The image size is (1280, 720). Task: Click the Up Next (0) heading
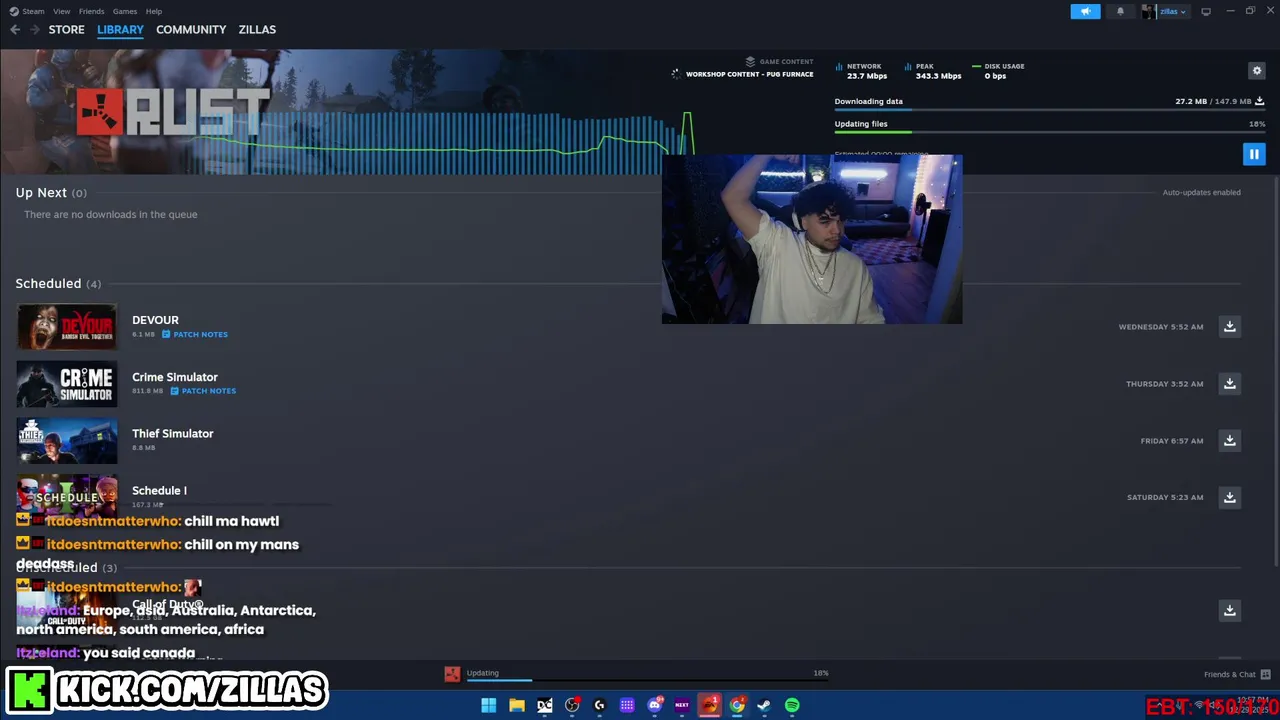click(x=51, y=193)
